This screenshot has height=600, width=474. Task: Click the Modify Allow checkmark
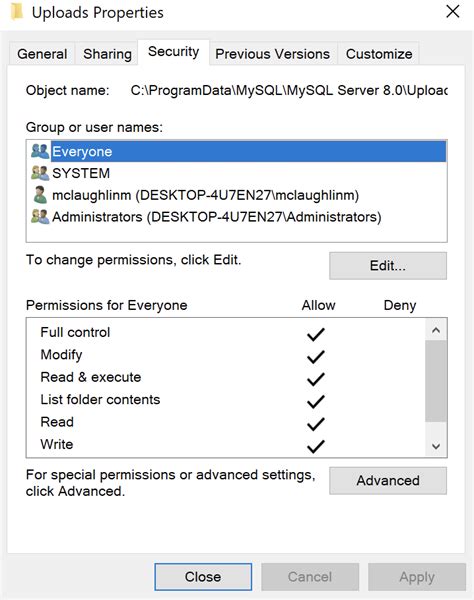316,357
